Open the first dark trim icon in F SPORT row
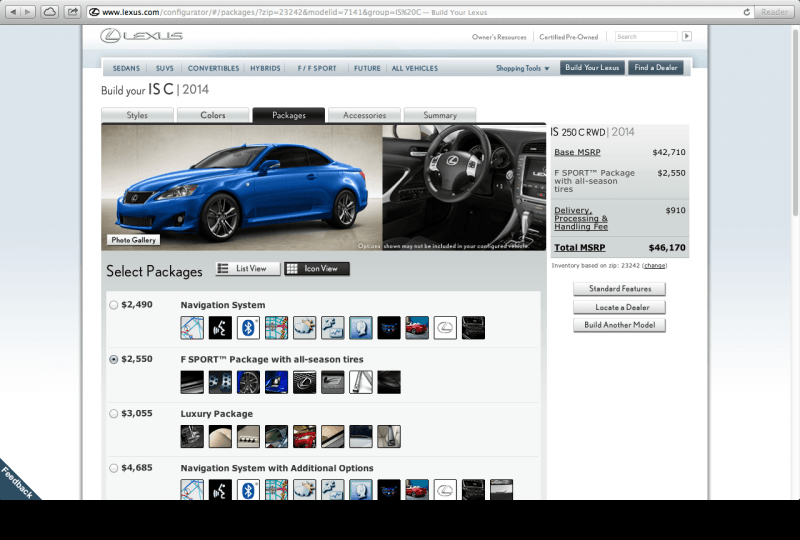The height and width of the screenshot is (540, 800). pos(192,382)
